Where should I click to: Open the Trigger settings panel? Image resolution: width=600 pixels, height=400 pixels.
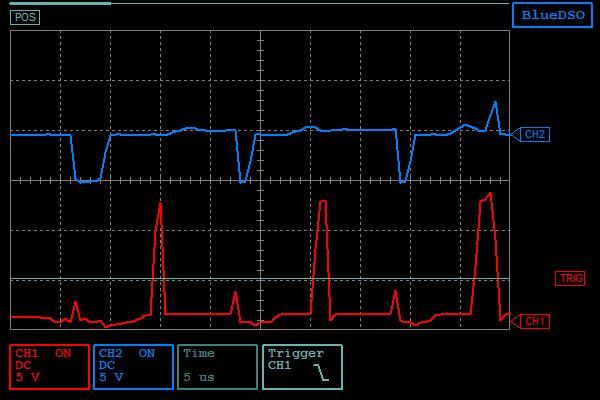point(302,367)
